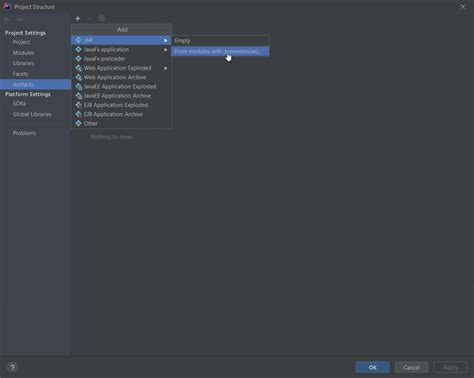Choose JavaEE Application: Exploded entry
The width and height of the screenshot is (474, 378).
[121, 86]
